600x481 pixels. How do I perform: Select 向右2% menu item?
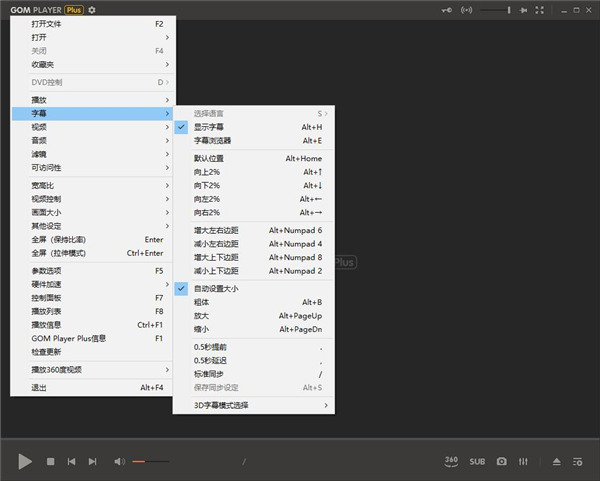tap(254, 212)
